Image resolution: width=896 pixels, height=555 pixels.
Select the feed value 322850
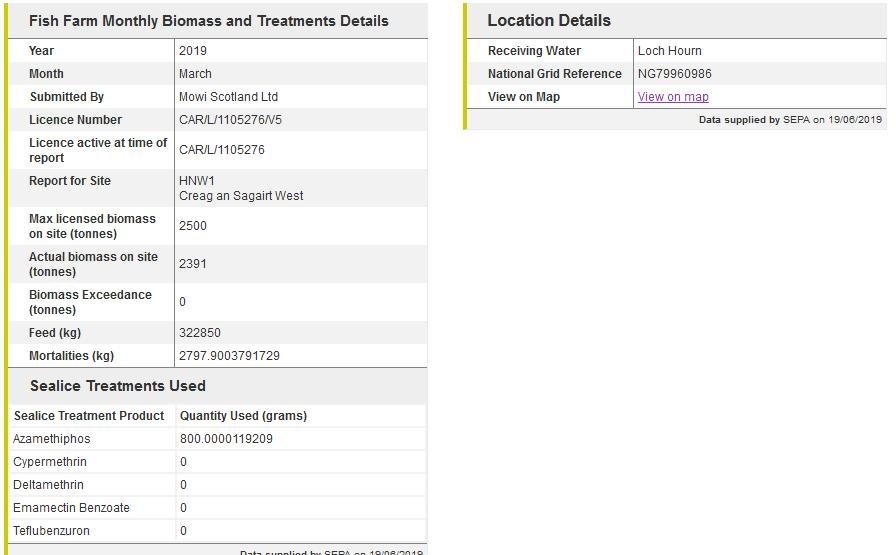click(x=200, y=333)
